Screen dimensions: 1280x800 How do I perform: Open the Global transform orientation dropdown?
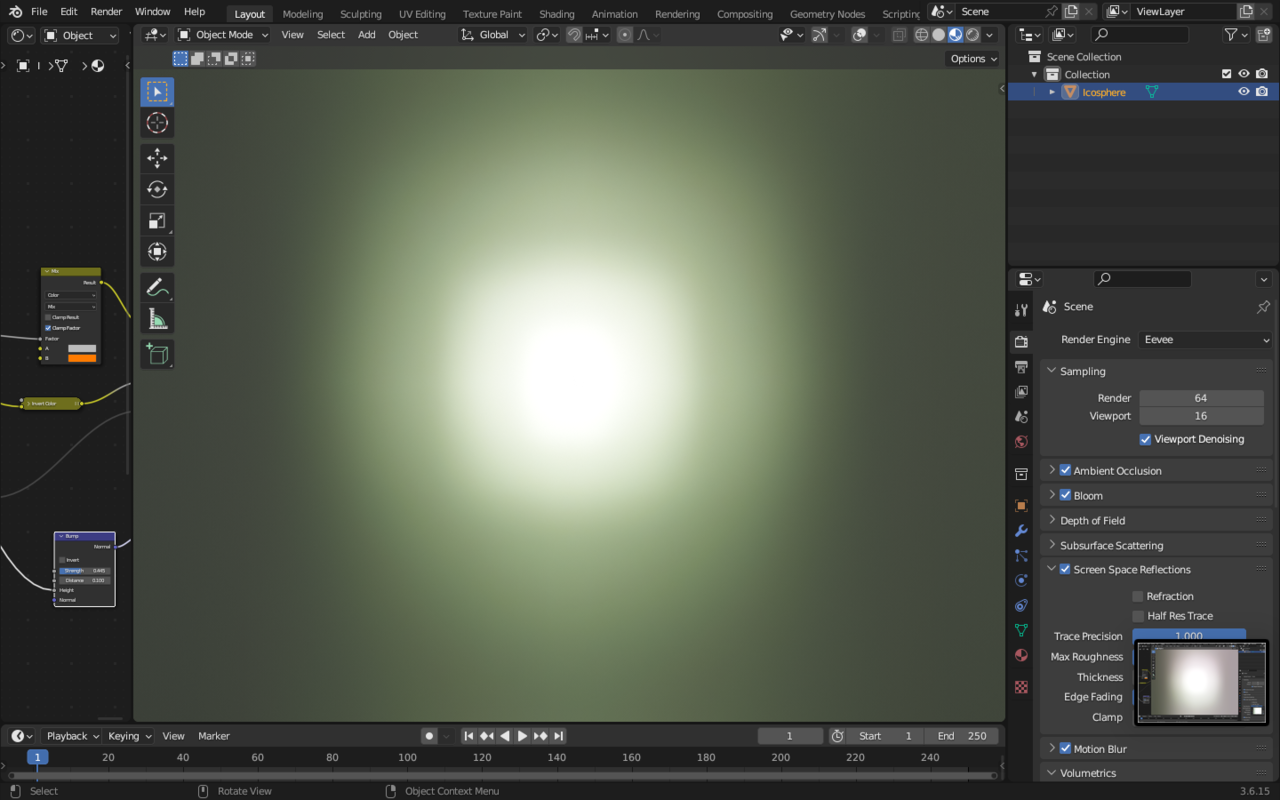click(x=493, y=35)
